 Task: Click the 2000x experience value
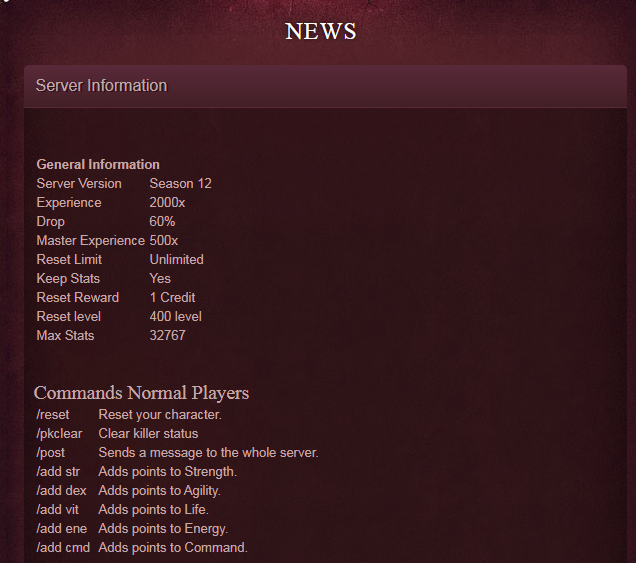[x=167, y=202]
